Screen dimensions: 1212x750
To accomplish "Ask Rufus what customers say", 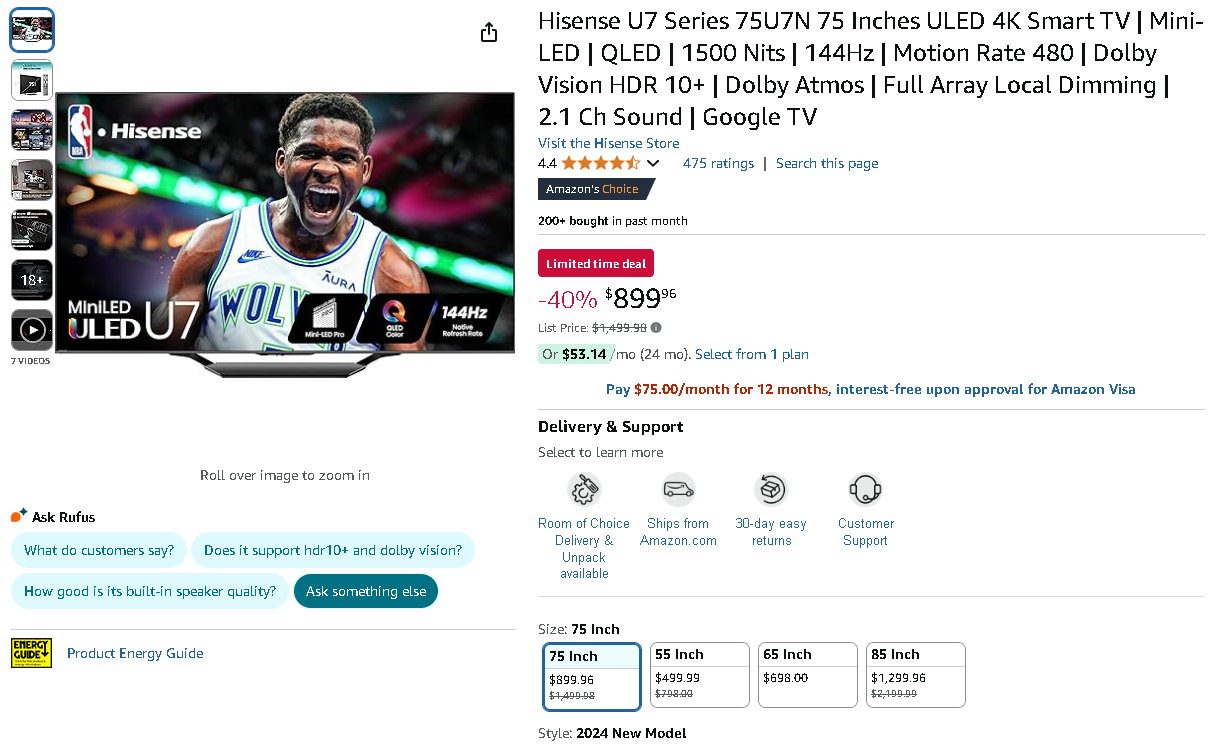I will click(99, 550).
